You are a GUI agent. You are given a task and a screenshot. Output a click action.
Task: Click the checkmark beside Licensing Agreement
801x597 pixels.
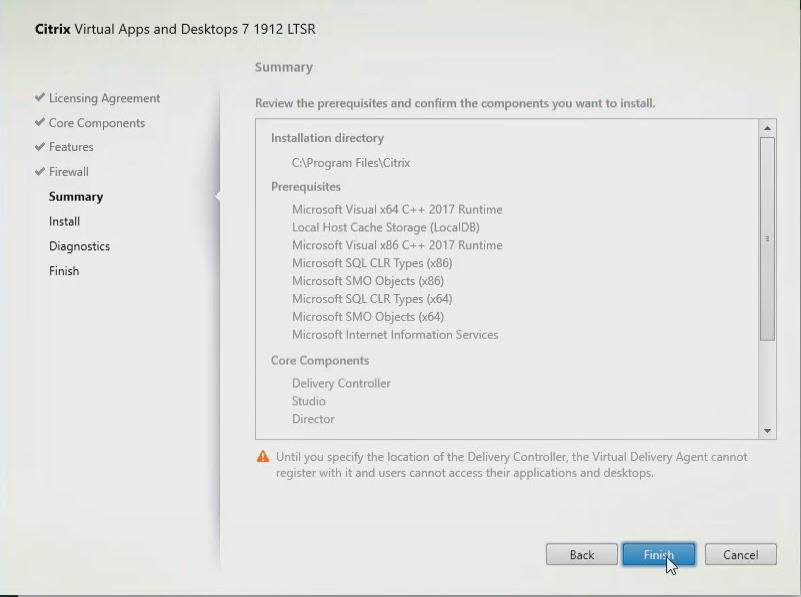pyautogui.click(x=40, y=97)
